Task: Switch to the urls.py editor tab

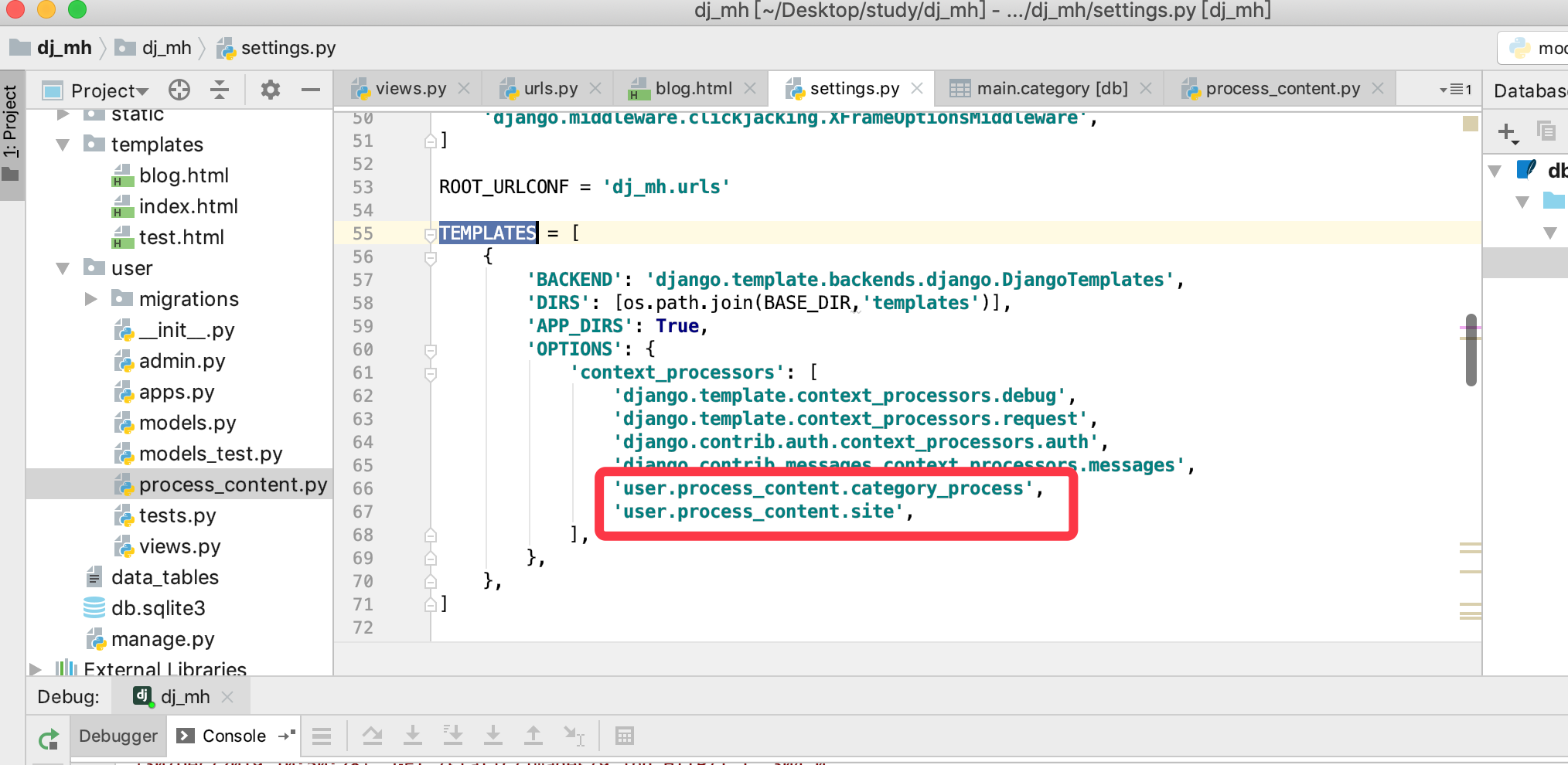Action: pos(551,89)
